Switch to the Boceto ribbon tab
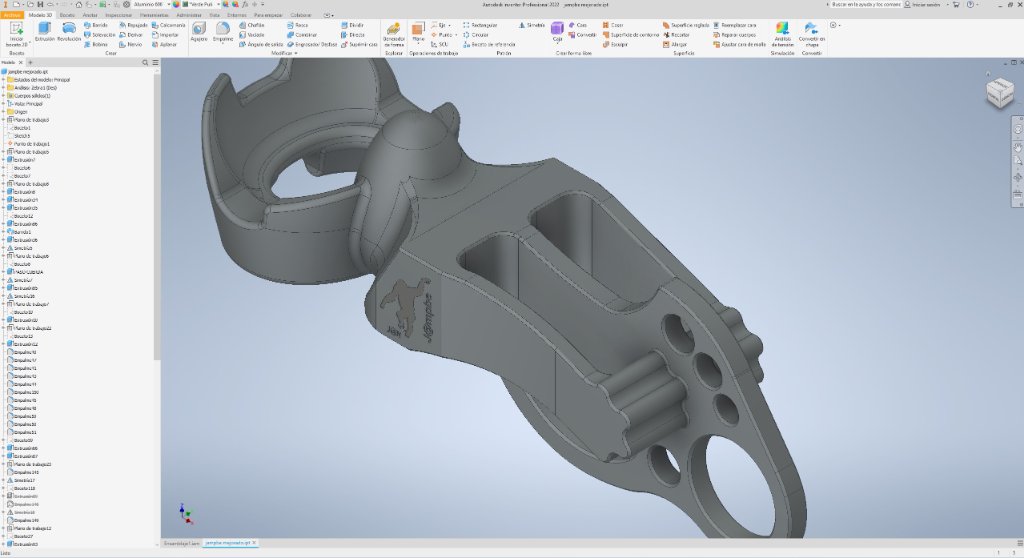1024x558 pixels. tap(67, 14)
